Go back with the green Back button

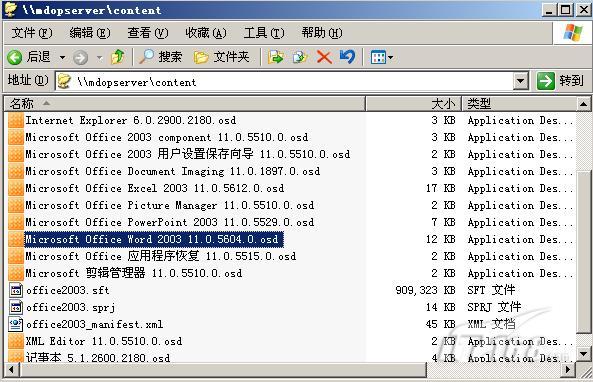[29, 57]
